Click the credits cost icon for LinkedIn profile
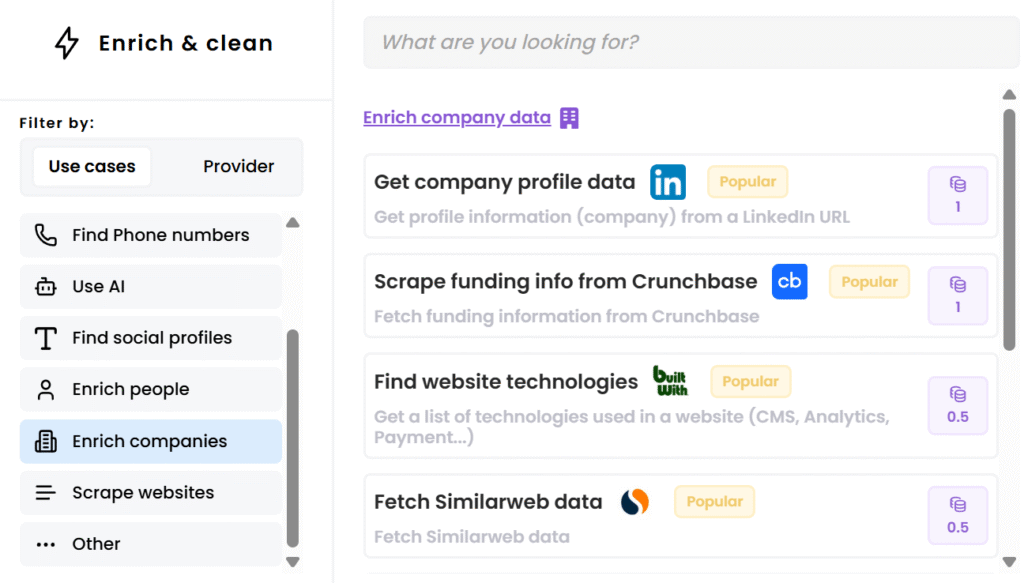Screen dimensions: 1024x583 point(957,185)
